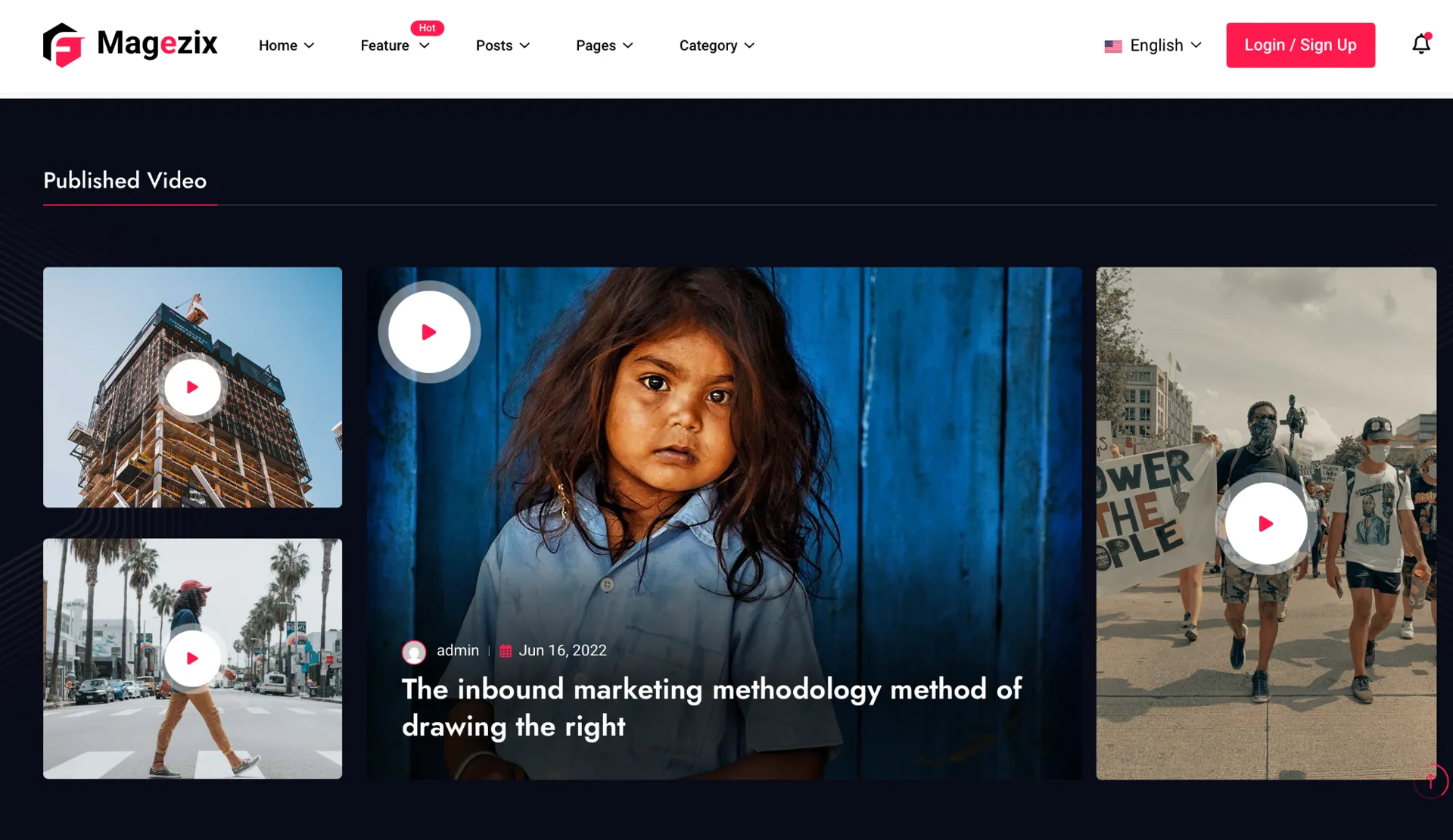The width and height of the screenshot is (1453, 840).
Task: Click the Login / Sign Up button
Action: (1300, 45)
